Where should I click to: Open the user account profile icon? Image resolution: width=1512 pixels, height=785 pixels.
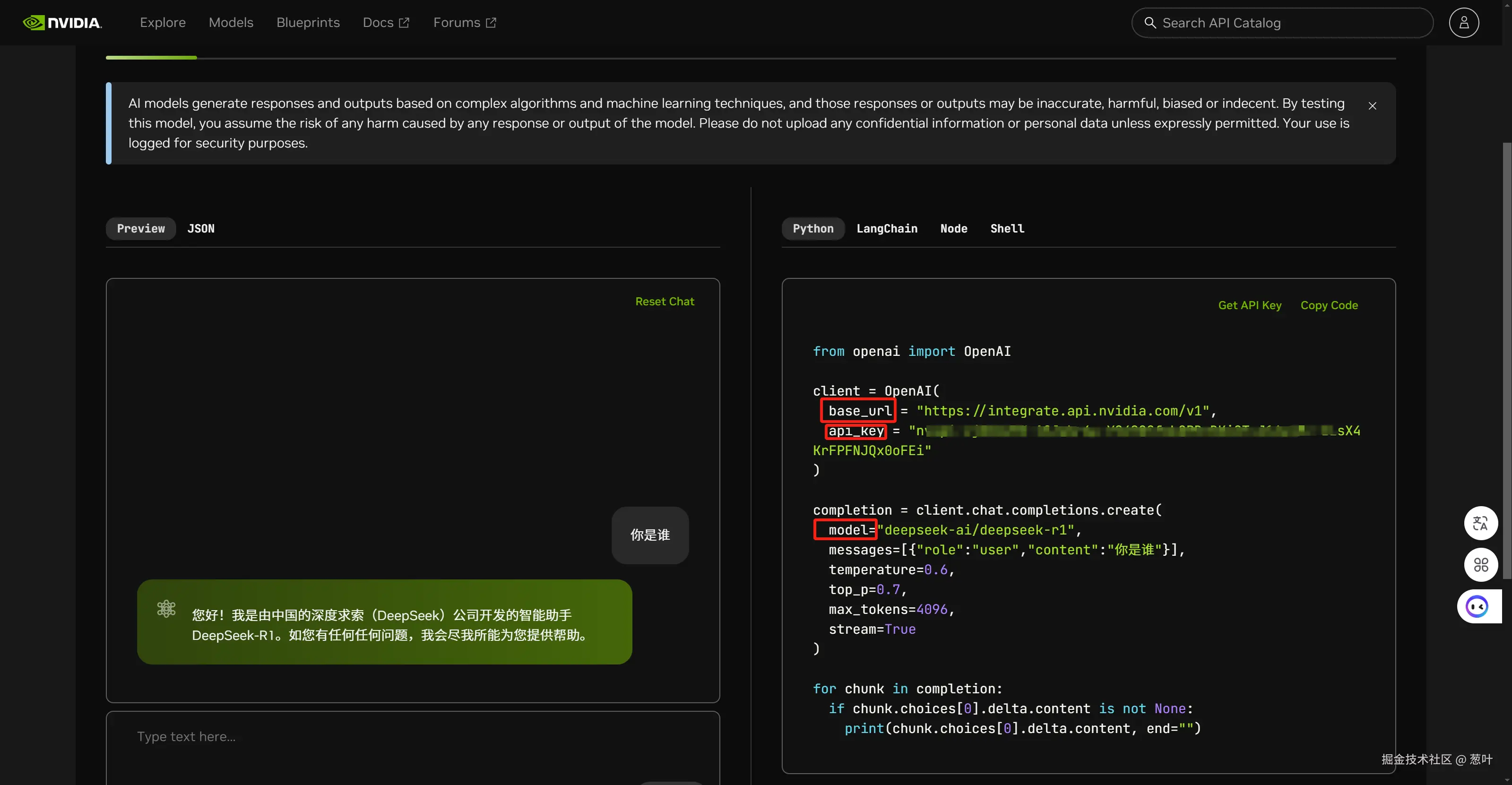[1463, 23]
